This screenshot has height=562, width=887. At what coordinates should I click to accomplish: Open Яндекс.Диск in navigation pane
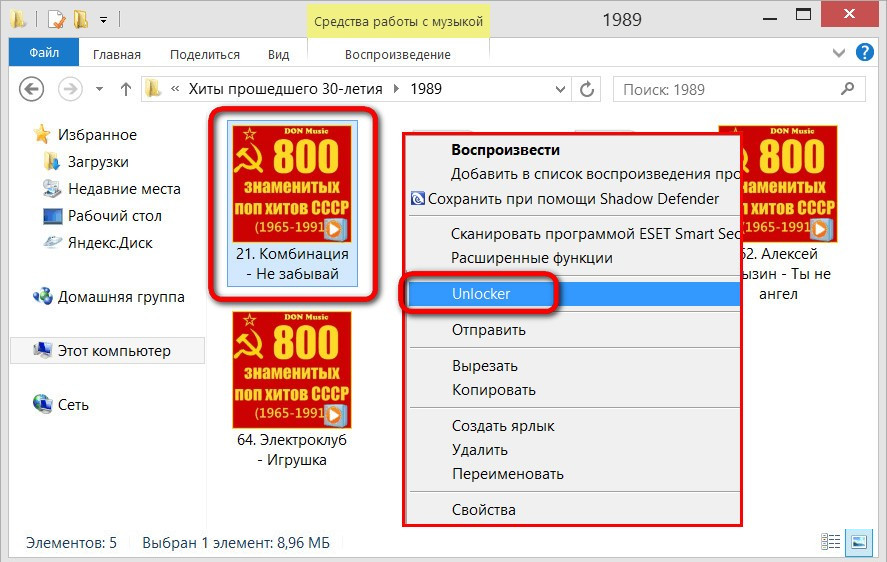110,243
